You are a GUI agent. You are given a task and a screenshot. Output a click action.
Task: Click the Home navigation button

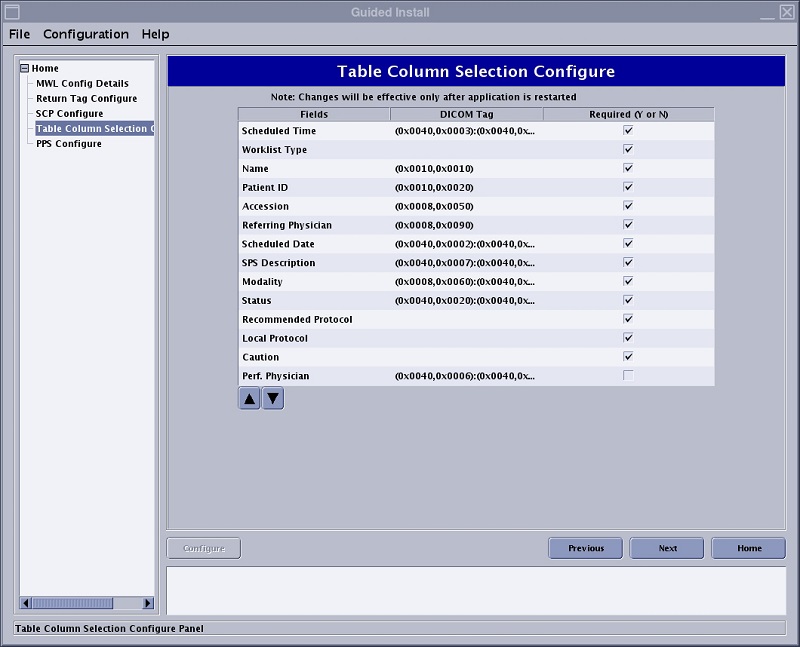pos(748,548)
